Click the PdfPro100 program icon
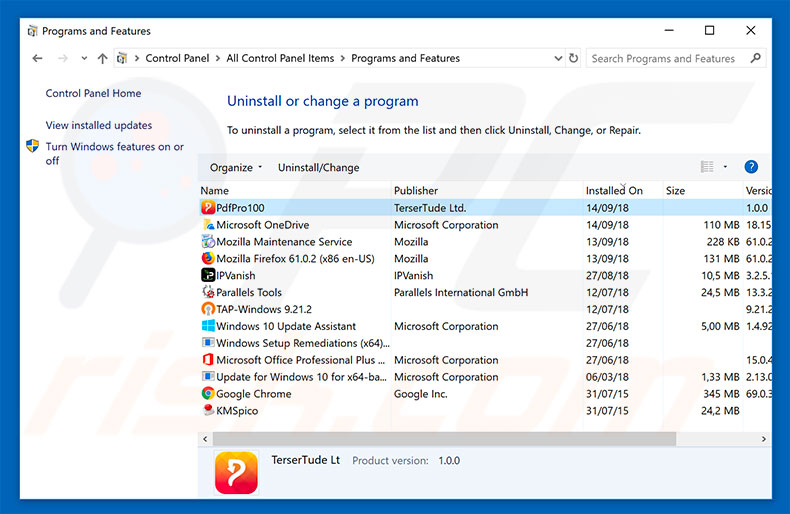 pos(208,208)
